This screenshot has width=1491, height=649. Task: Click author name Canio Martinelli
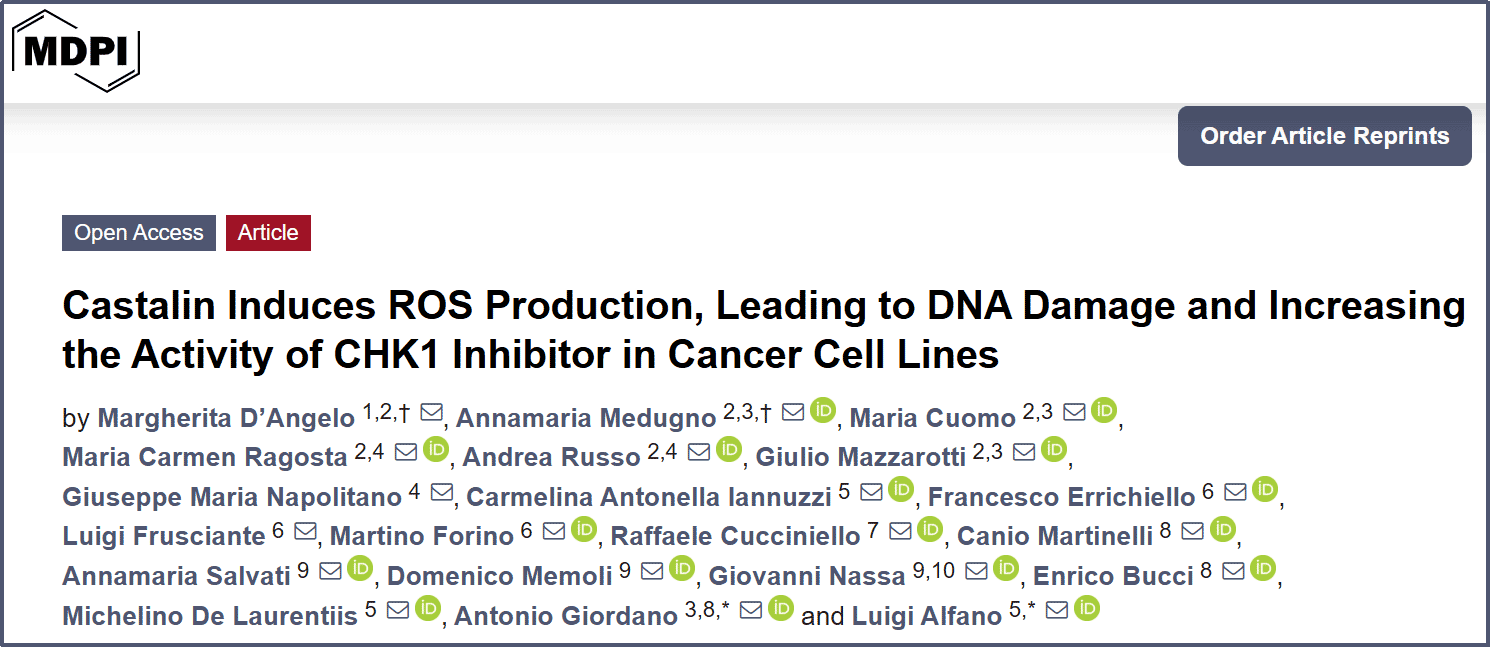pos(1055,536)
